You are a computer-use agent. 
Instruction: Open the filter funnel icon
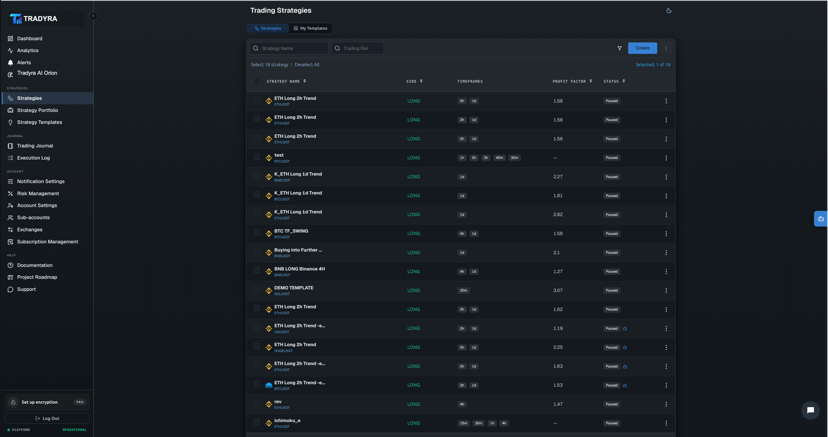tap(619, 48)
